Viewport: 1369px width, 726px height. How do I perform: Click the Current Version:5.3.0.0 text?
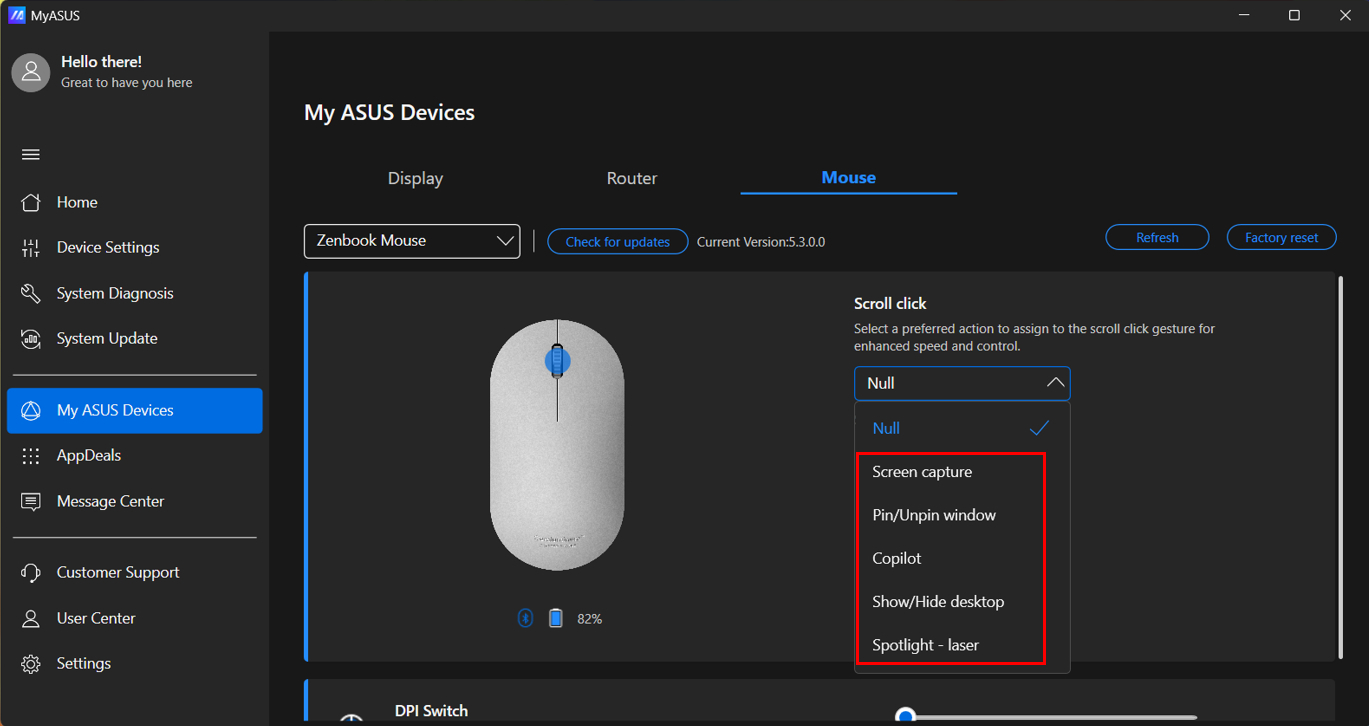click(761, 242)
